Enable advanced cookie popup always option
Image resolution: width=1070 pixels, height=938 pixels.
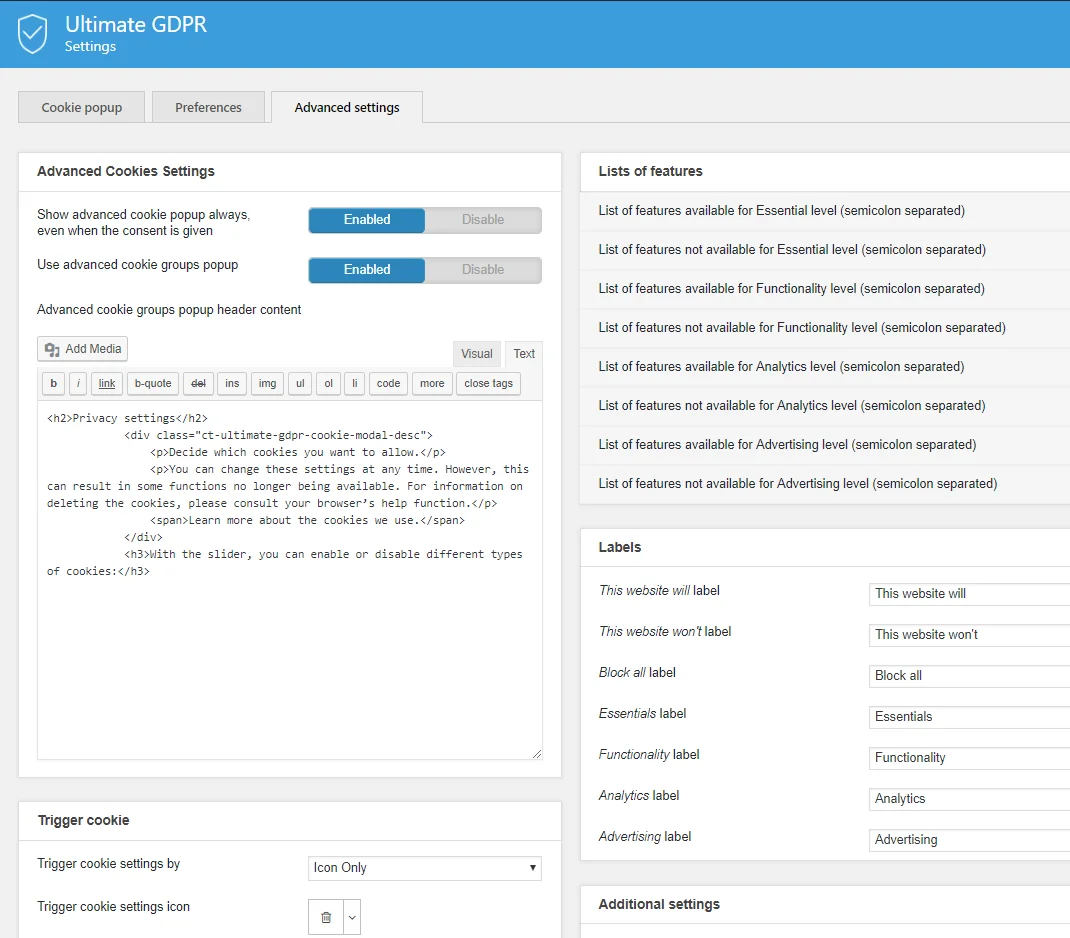366,219
